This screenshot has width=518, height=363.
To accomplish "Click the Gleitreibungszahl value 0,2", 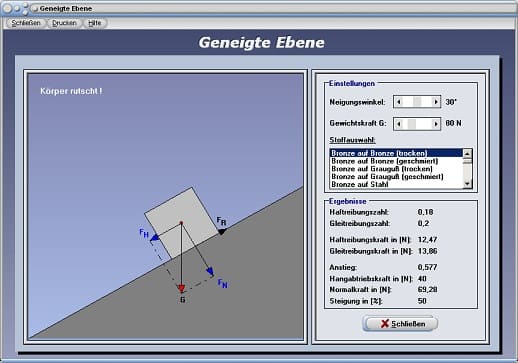I will click(423, 223).
